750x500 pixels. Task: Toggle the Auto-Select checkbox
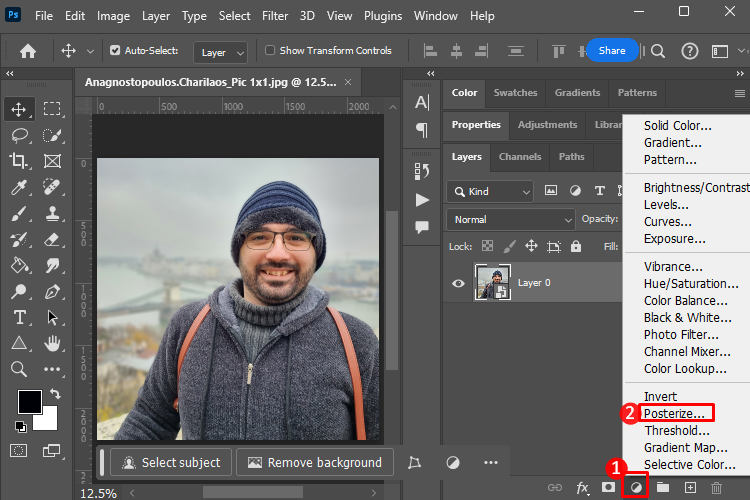pyautogui.click(x=115, y=50)
